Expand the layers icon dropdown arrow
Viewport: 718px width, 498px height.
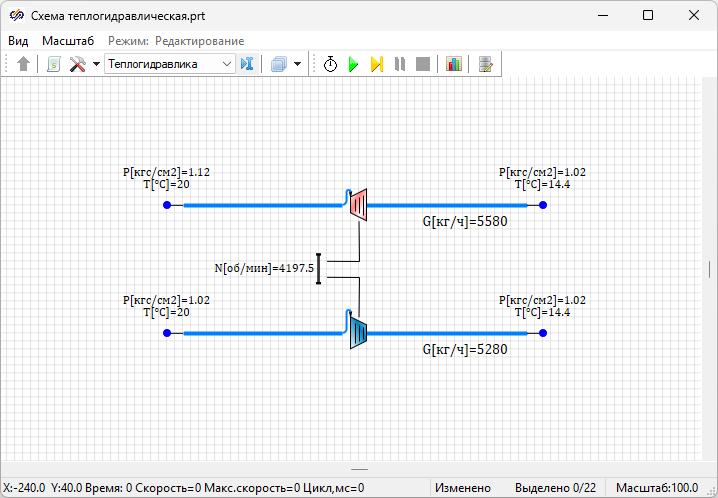pyautogui.click(x=298, y=64)
